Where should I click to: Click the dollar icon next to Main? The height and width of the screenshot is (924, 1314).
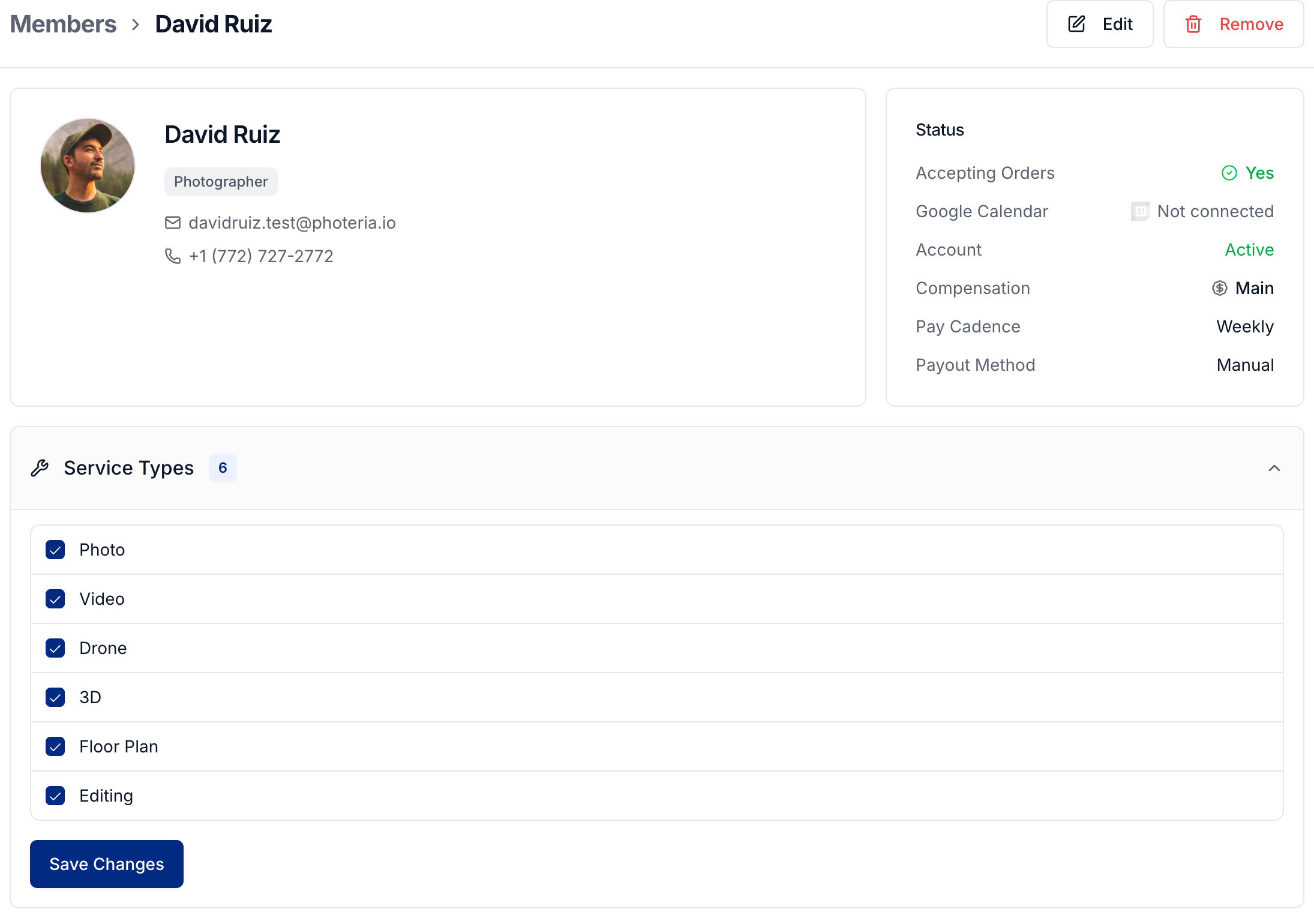click(1219, 288)
